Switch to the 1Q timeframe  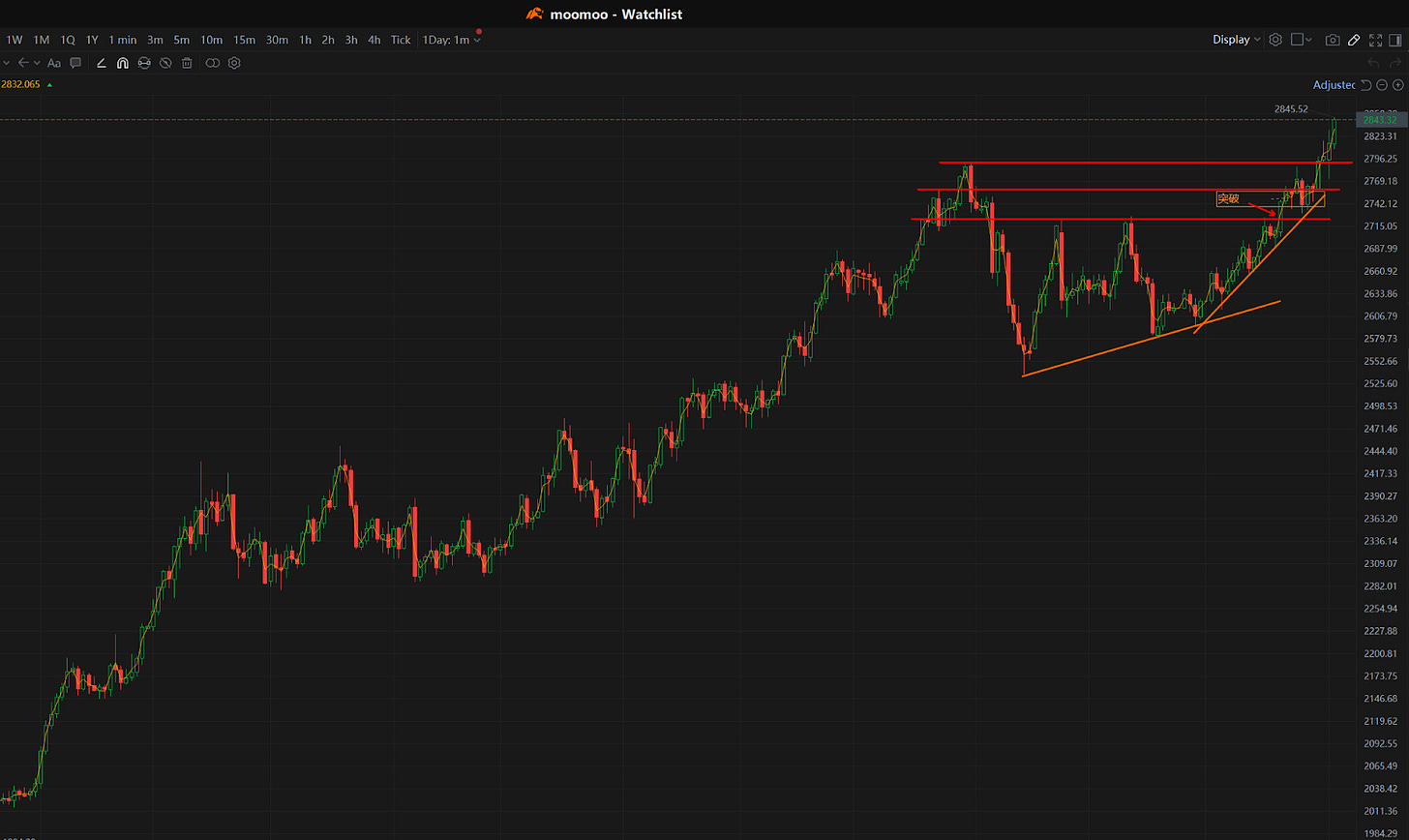click(x=67, y=40)
